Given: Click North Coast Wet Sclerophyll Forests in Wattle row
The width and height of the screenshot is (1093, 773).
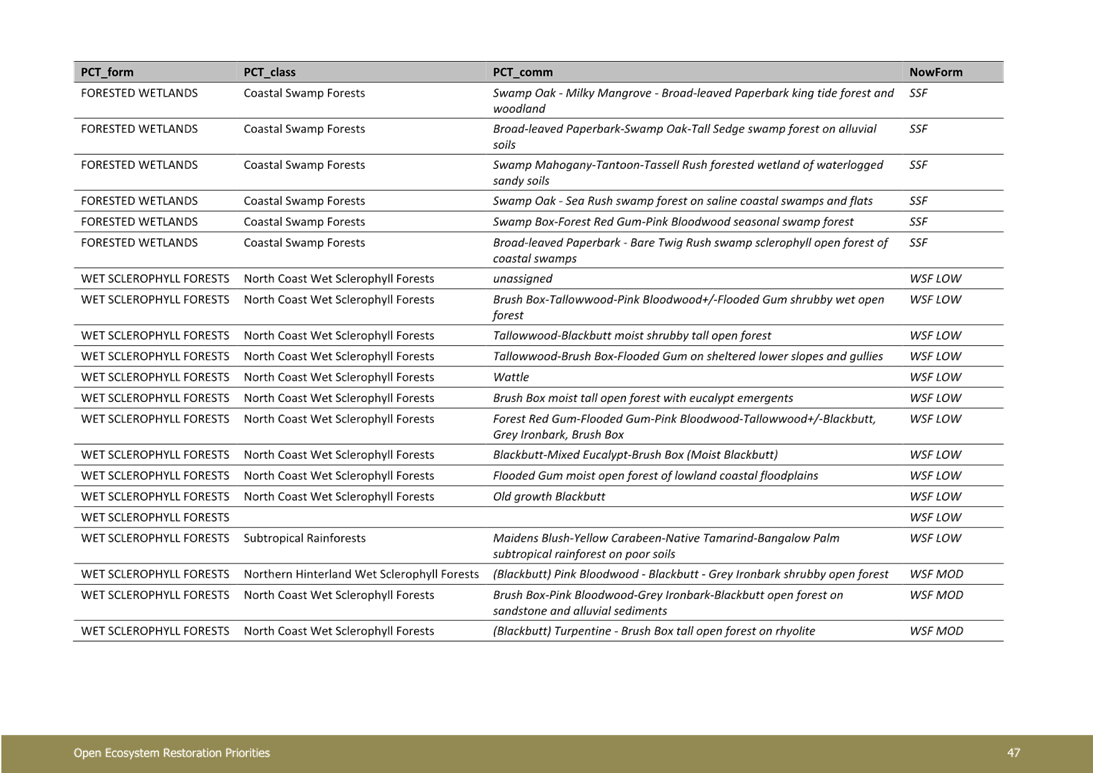Looking at the screenshot, I should (x=339, y=377).
